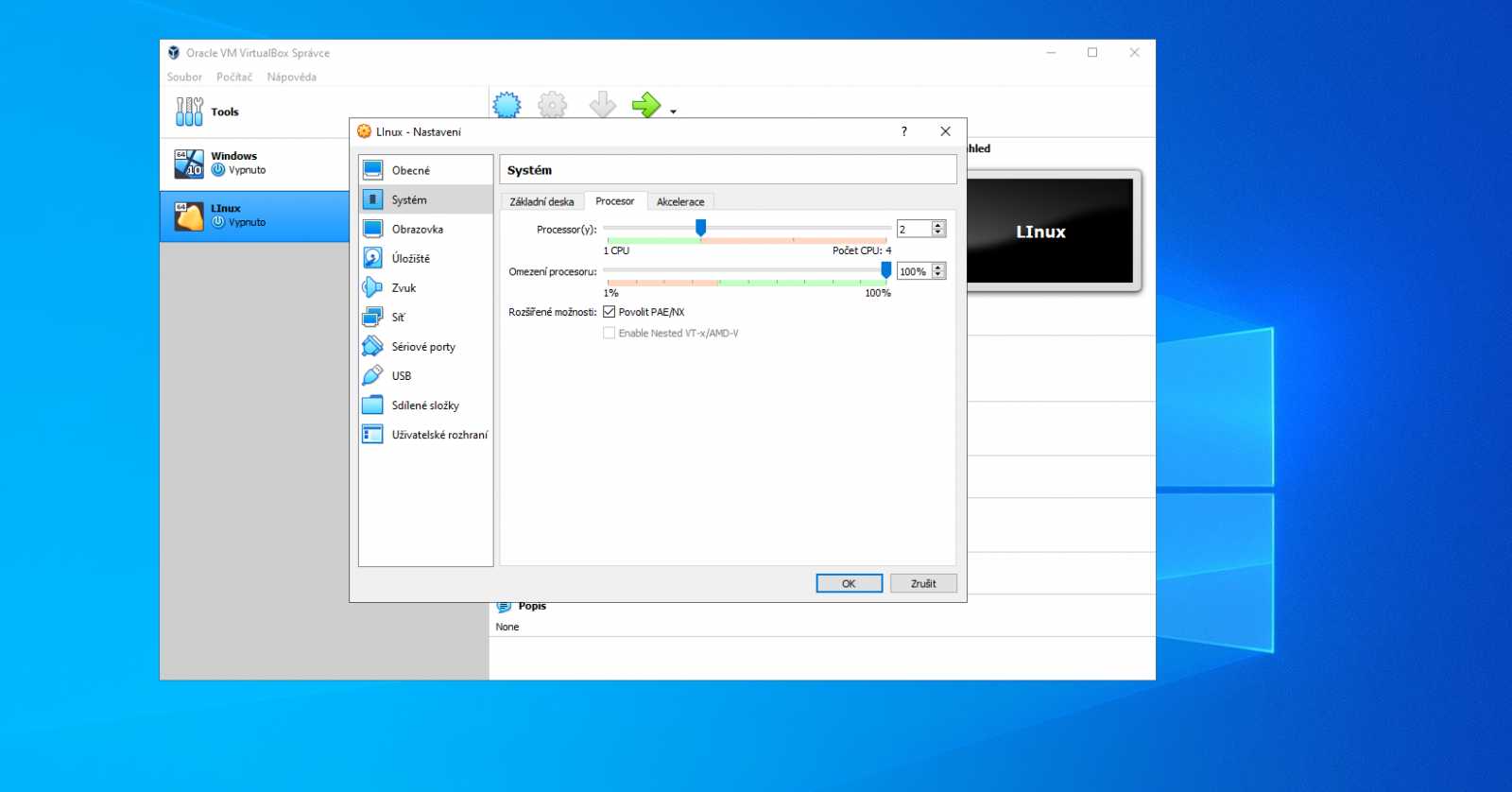Close the LInux settings dialog

[x=945, y=131]
